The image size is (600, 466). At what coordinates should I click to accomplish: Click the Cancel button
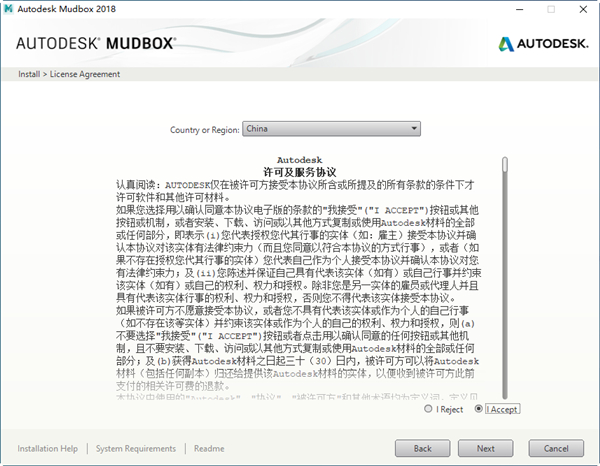(x=556, y=448)
